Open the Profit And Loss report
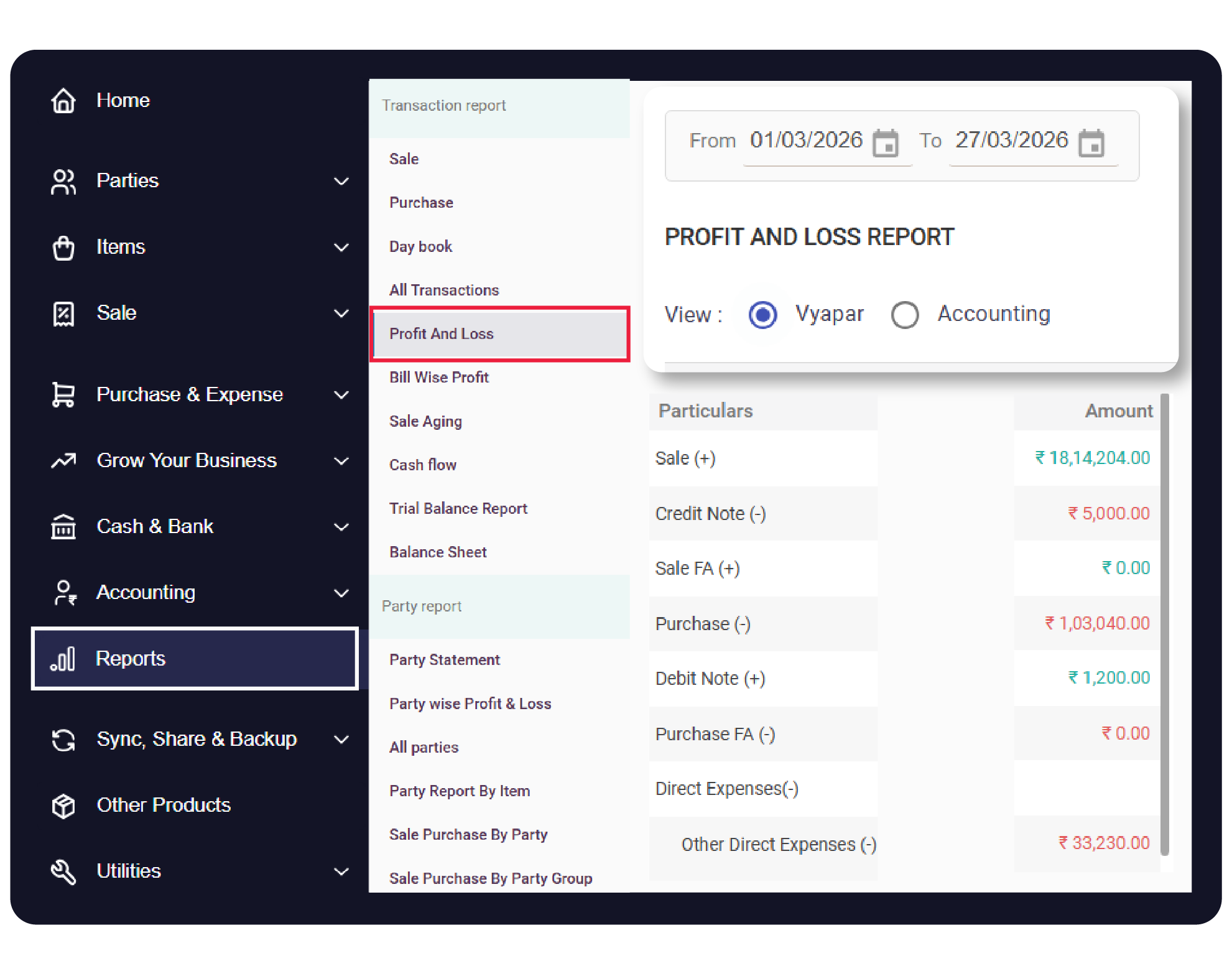Image resolution: width=1232 pixels, height=971 pixels. click(442, 334)
